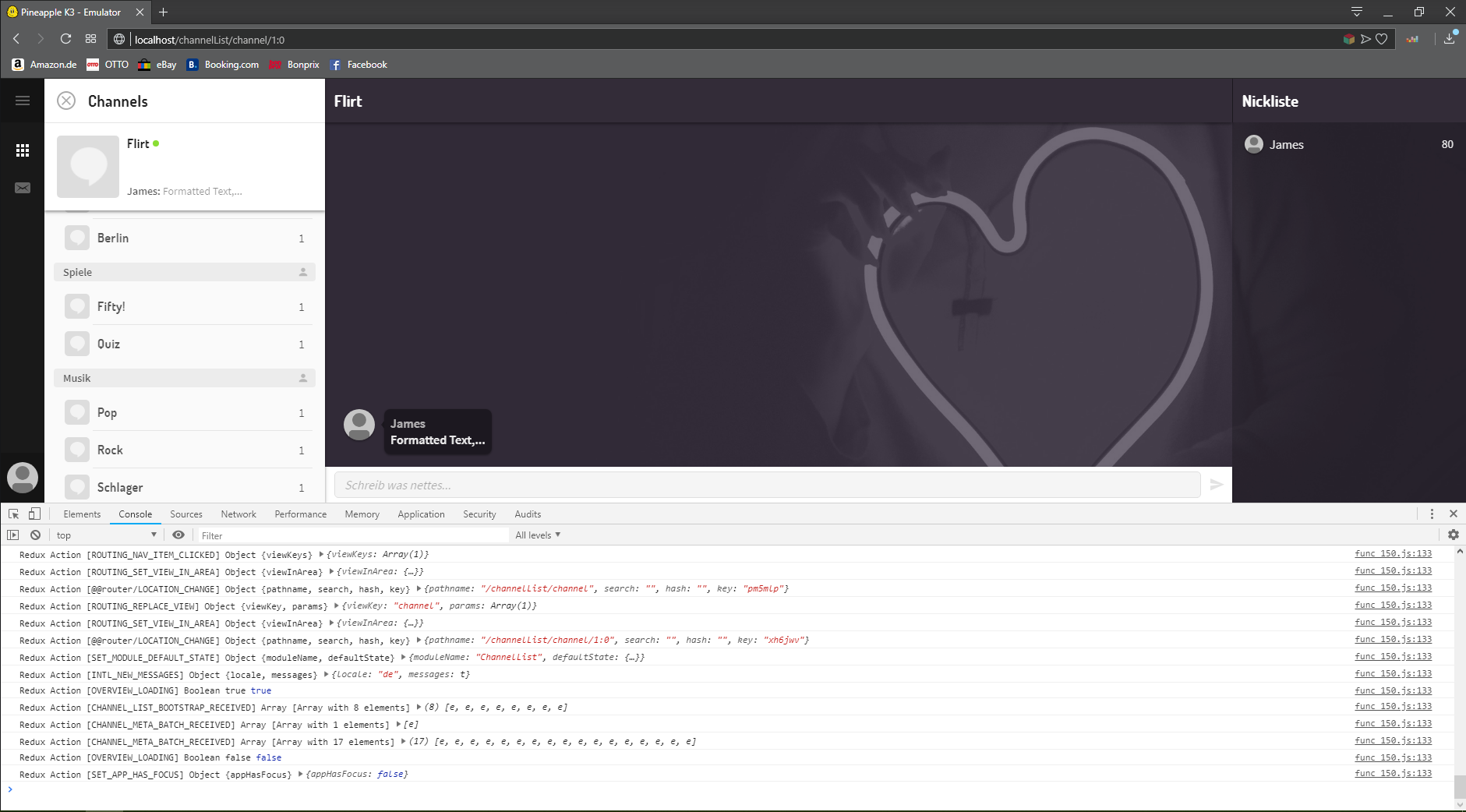The height and width of the screenshot is (812, 1466).
Task: Toggle the console sidebar panel
Action: tap(13, 535)
